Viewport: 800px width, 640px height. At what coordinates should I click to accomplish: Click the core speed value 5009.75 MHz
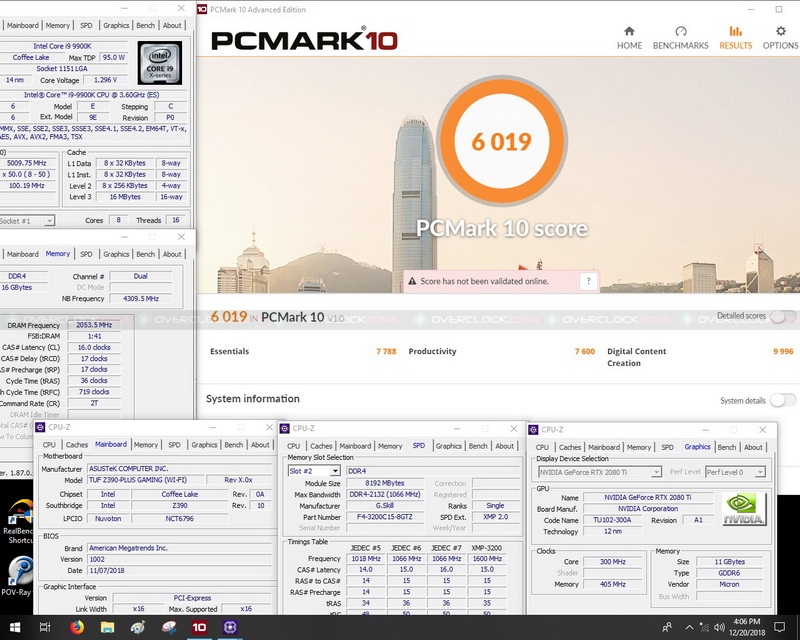click(x=27, y=163)
